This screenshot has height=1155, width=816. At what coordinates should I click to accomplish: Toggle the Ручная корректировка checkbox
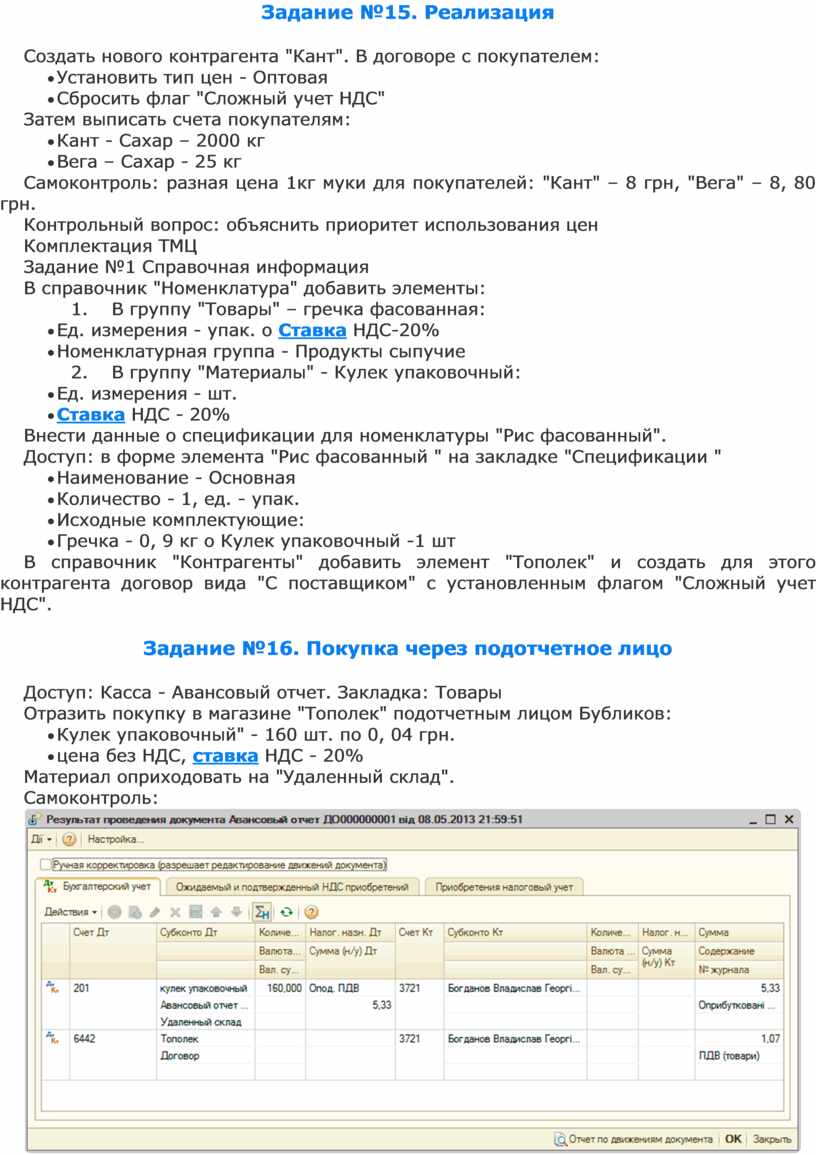coord(46,864)
